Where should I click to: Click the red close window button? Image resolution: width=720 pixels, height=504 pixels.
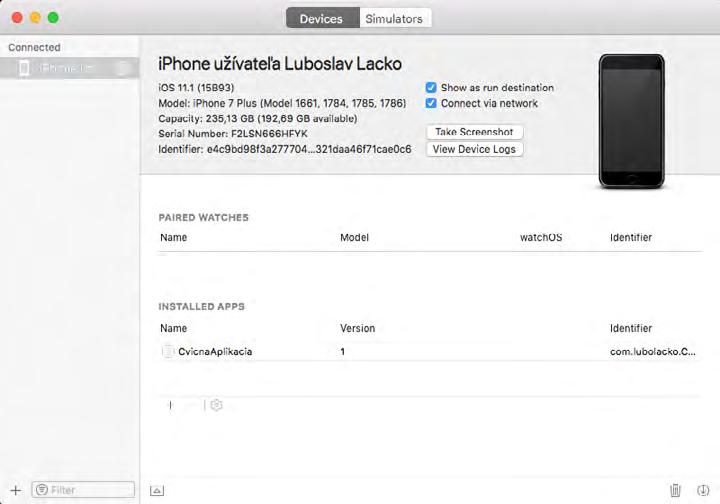[17, 17]
